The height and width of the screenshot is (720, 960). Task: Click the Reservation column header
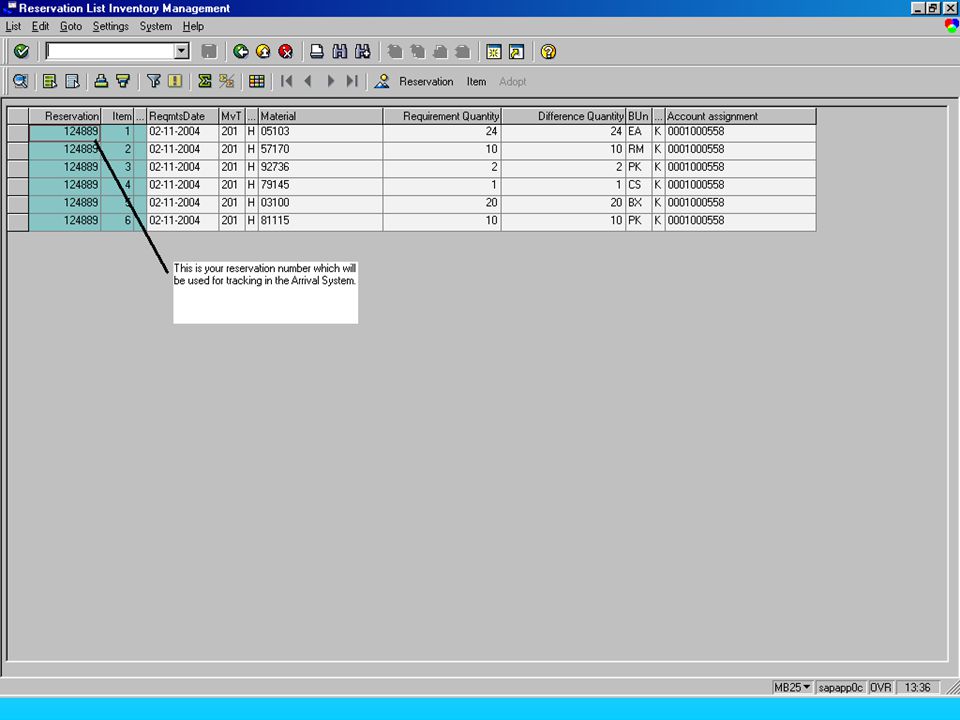click(65, 116)
